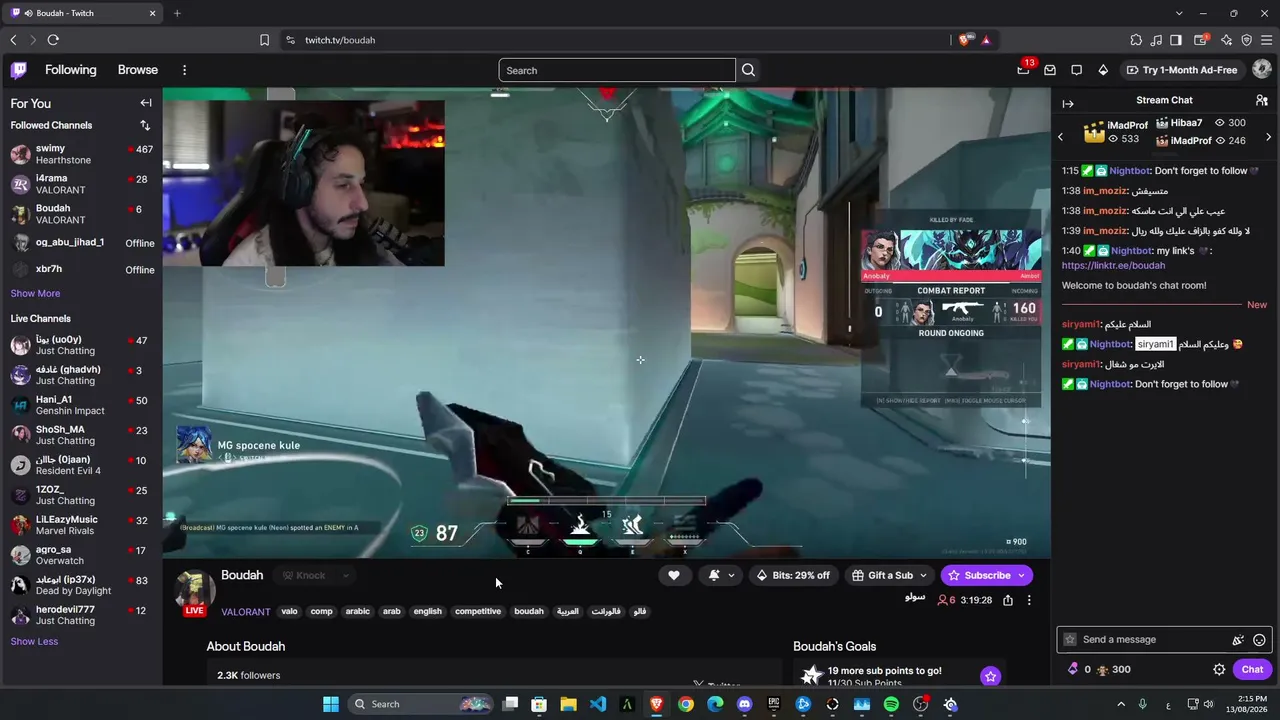Open Discord from the taskbar
Screen dimensions: 1280x720
point(744,704)
